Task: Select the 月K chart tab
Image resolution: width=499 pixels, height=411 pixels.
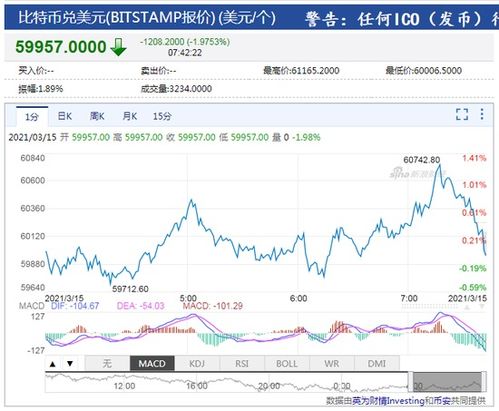Action: (130, 116)
